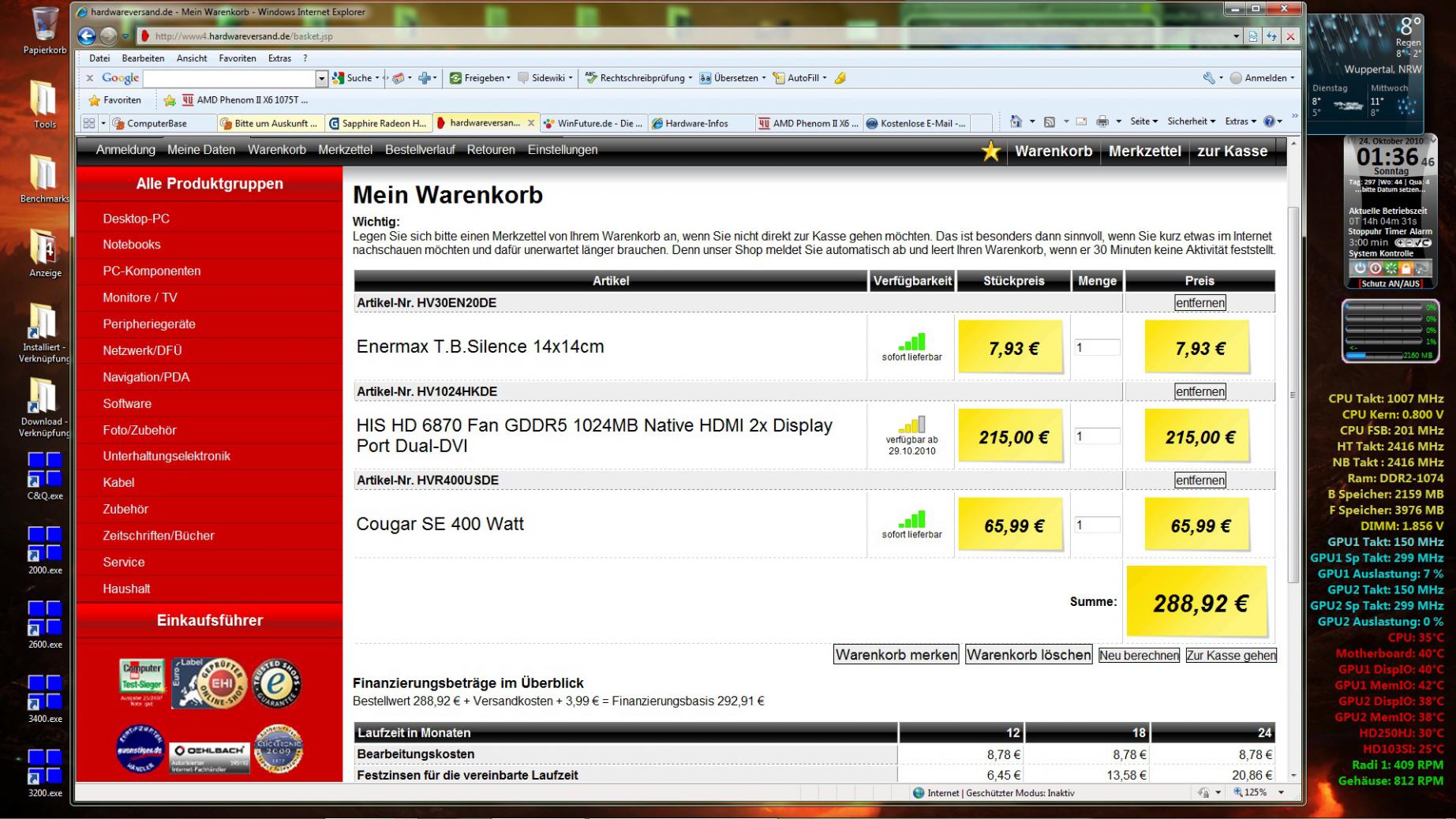Open the Sidewiki toolbar button

[x=545, y=78]
